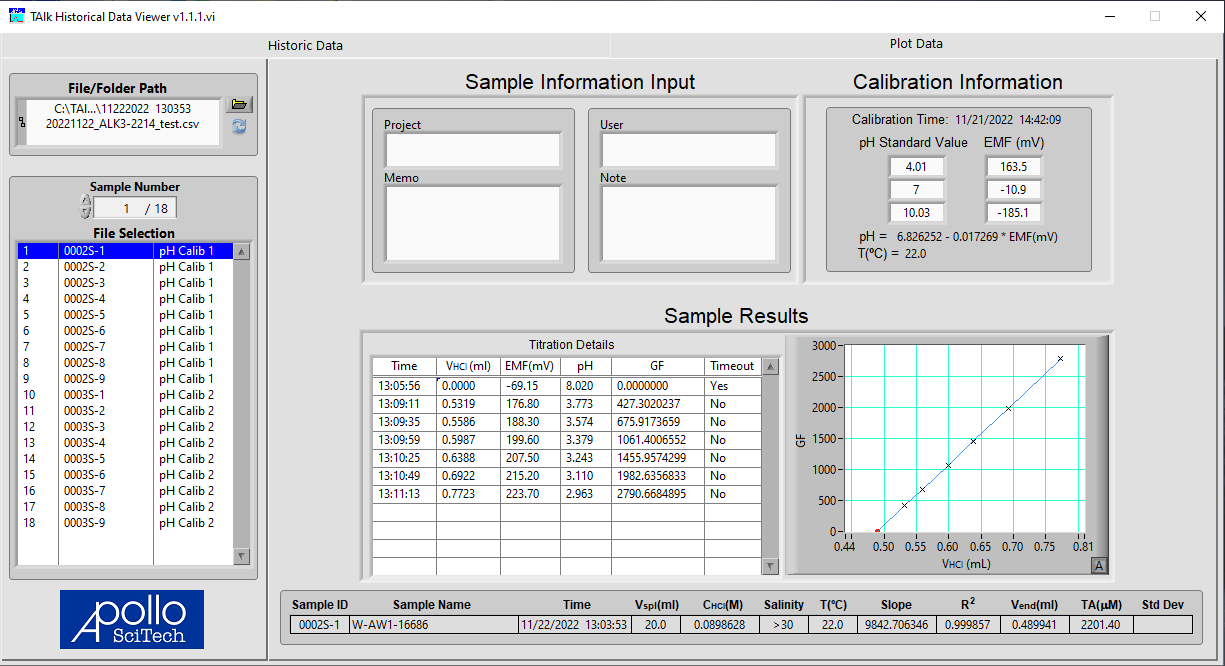The height and width of the screenshot is (666, 1225).
Task: Increment the Sample Number stepper
Action: (86, 202)
